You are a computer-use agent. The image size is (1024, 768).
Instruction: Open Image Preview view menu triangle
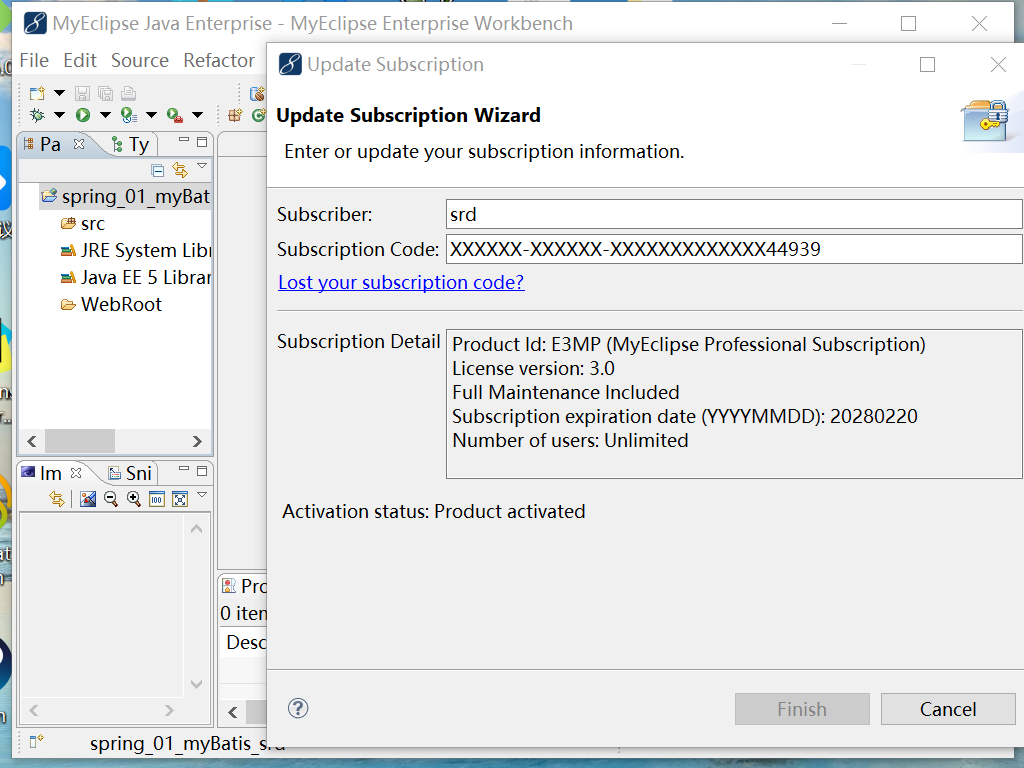[x=202, y=496]
